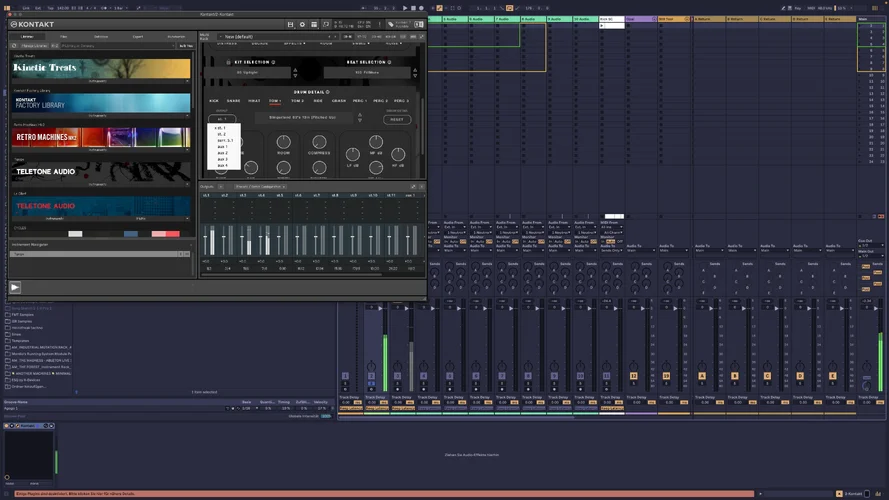Choose aux 1 in the output list
The image size is (889, 500).
pyautogui.click(x=223, y=147)
